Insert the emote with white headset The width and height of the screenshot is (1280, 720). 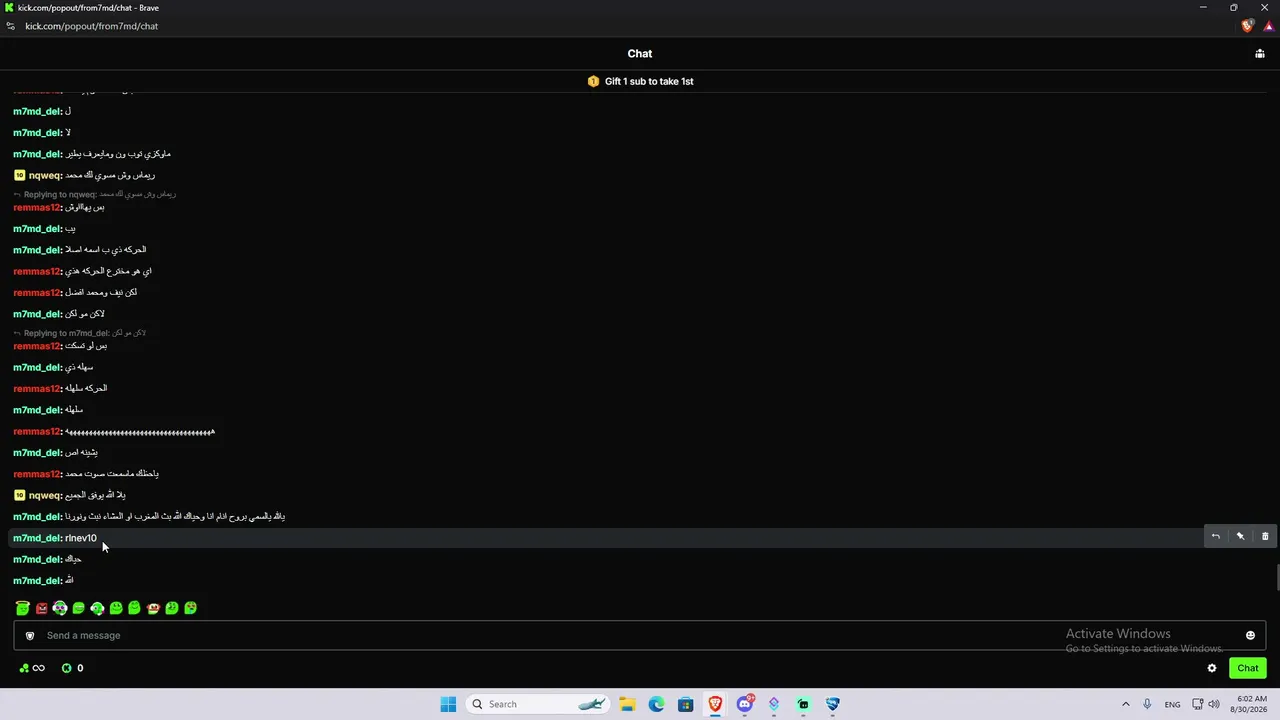(x=97, y=608)
